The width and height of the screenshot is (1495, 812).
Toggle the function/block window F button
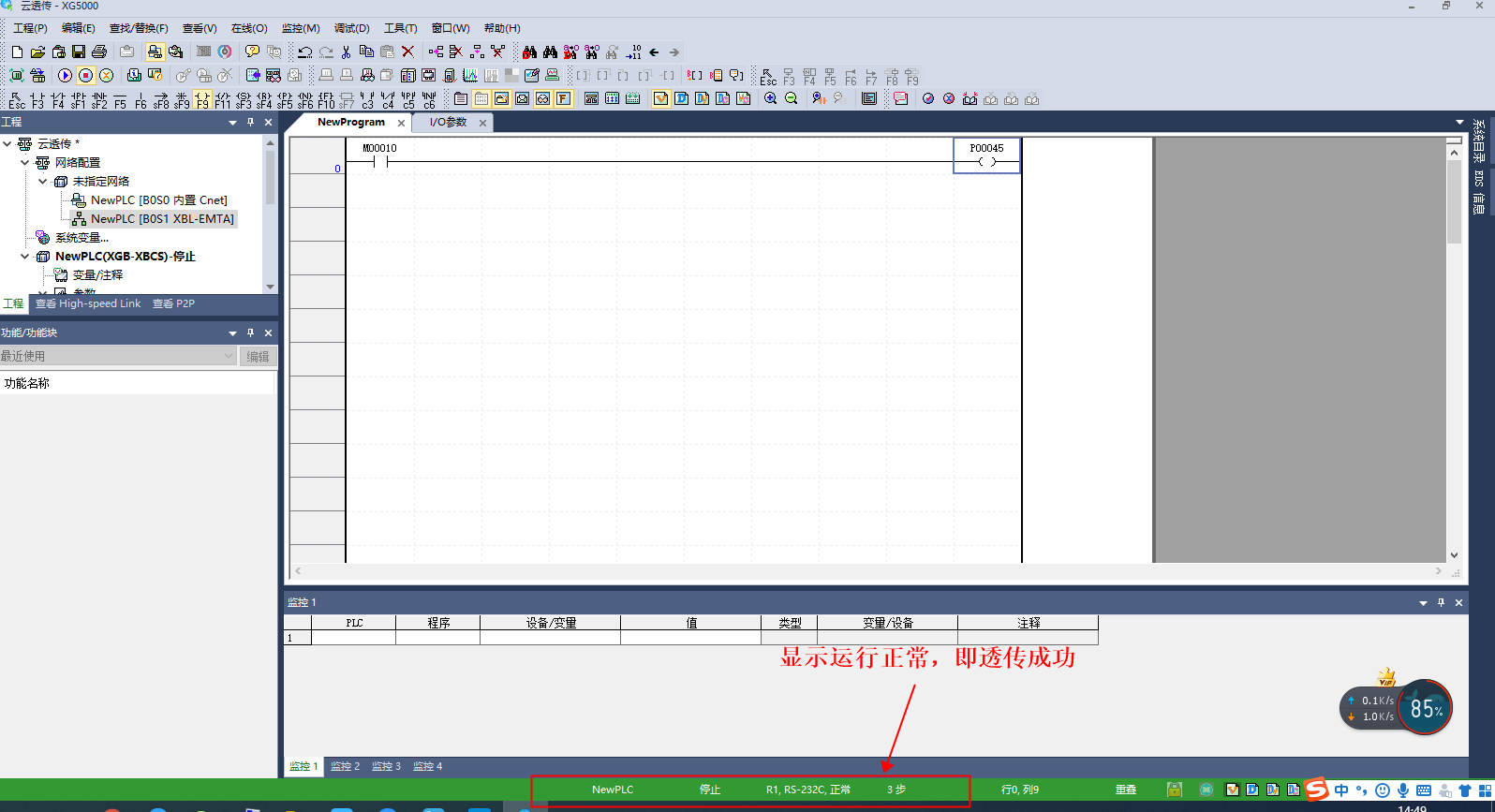click(x=563, y=99)
